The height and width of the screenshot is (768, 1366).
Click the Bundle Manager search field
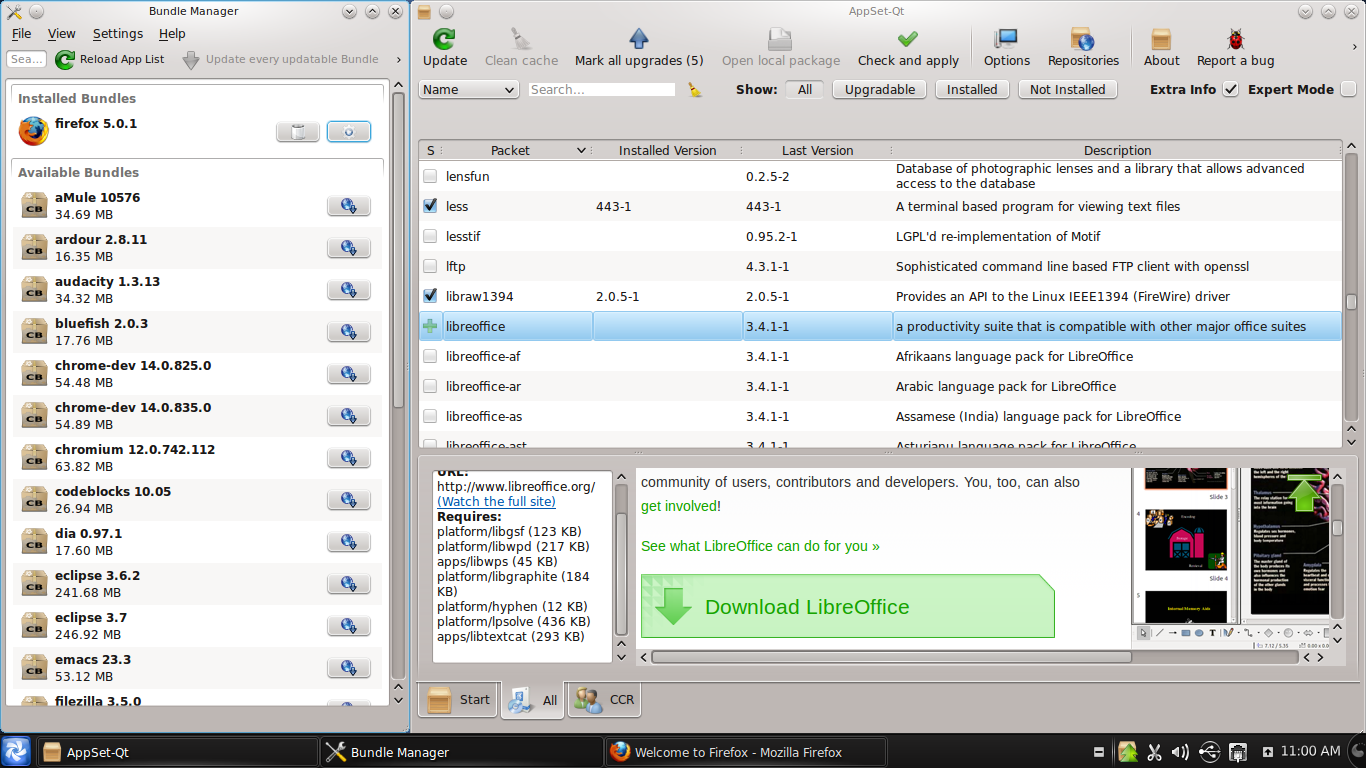pyautogui.click(x=27, y=60)
